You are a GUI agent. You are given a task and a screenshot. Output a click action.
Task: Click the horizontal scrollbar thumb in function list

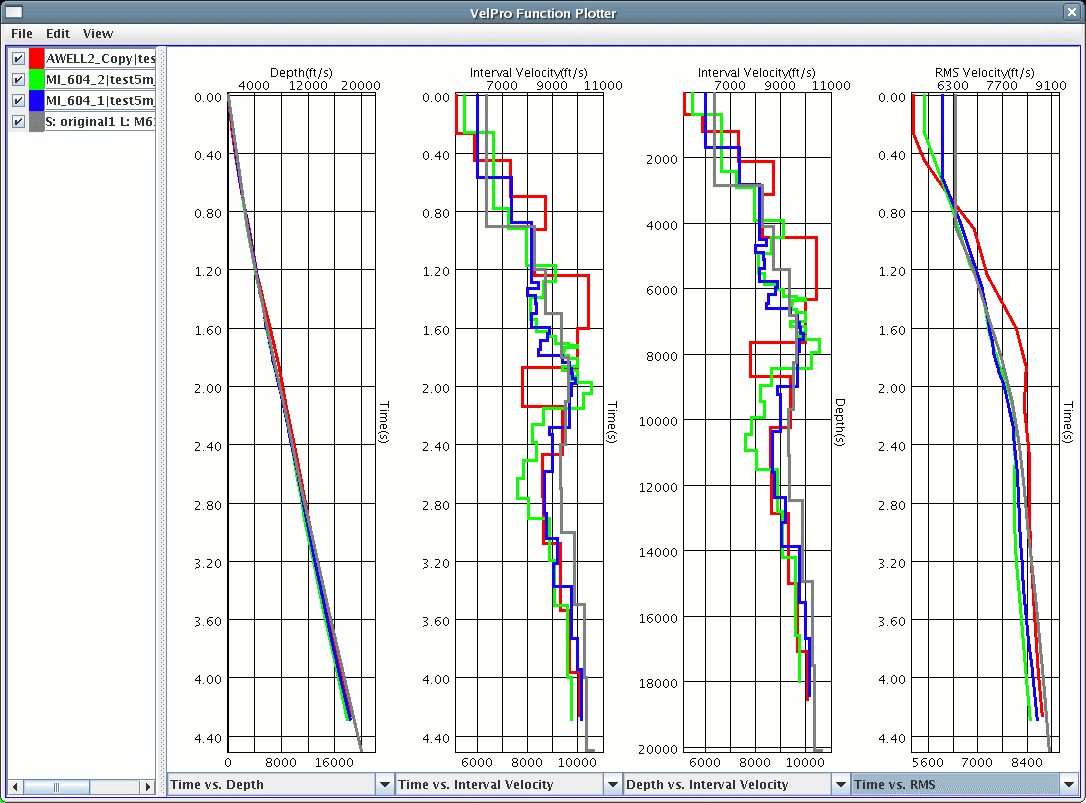click(56, 787)
